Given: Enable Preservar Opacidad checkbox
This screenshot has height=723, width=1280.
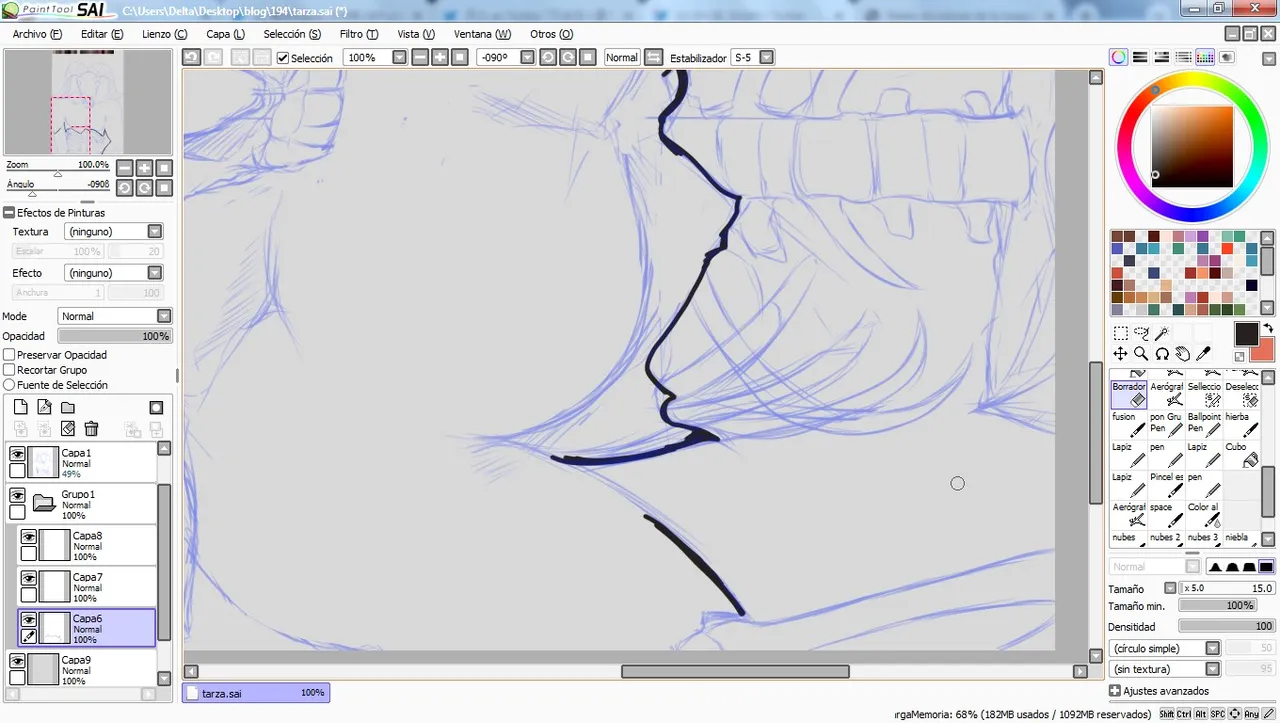Looking at the screenshot, I should tap(9, 355).
